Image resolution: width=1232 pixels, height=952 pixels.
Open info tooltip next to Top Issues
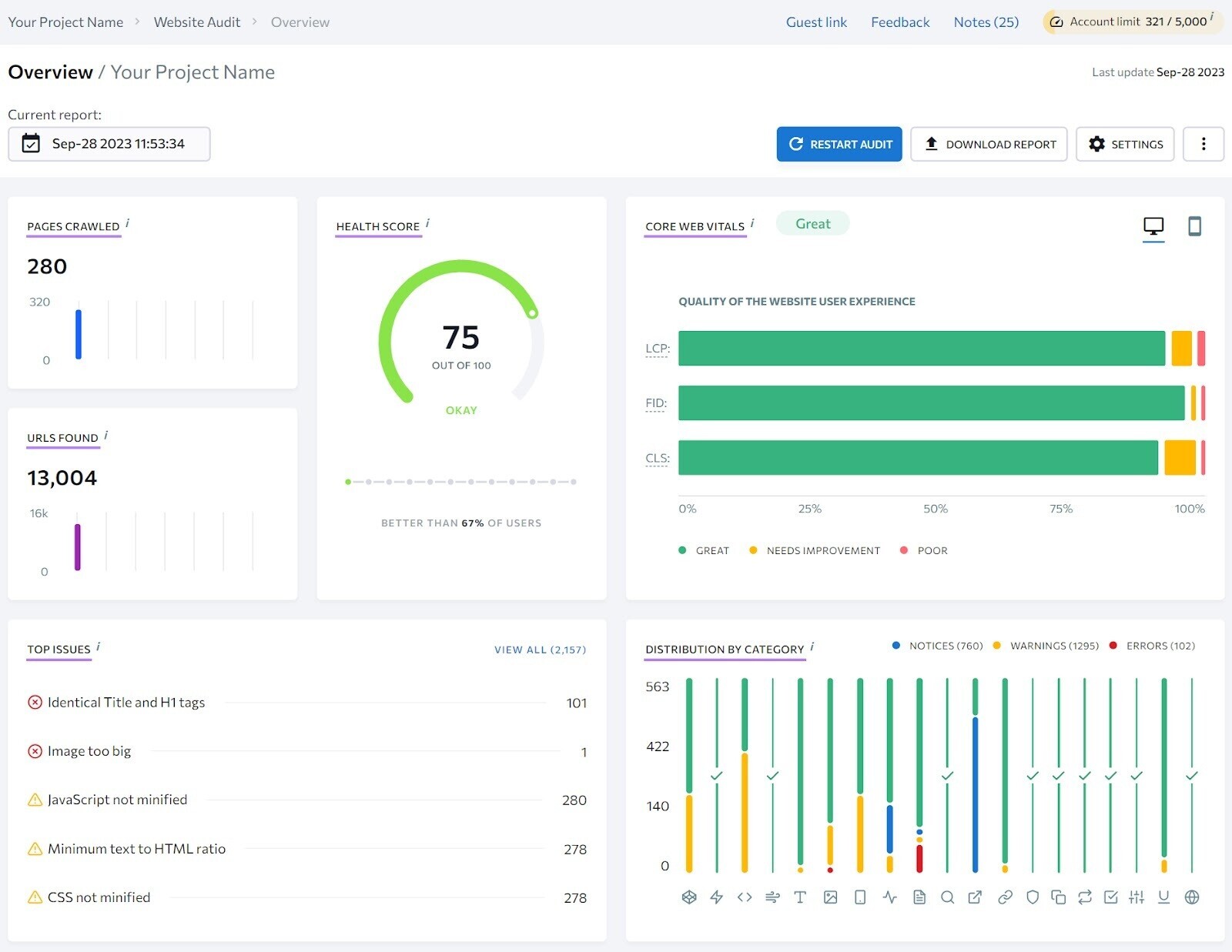(98, 646)
